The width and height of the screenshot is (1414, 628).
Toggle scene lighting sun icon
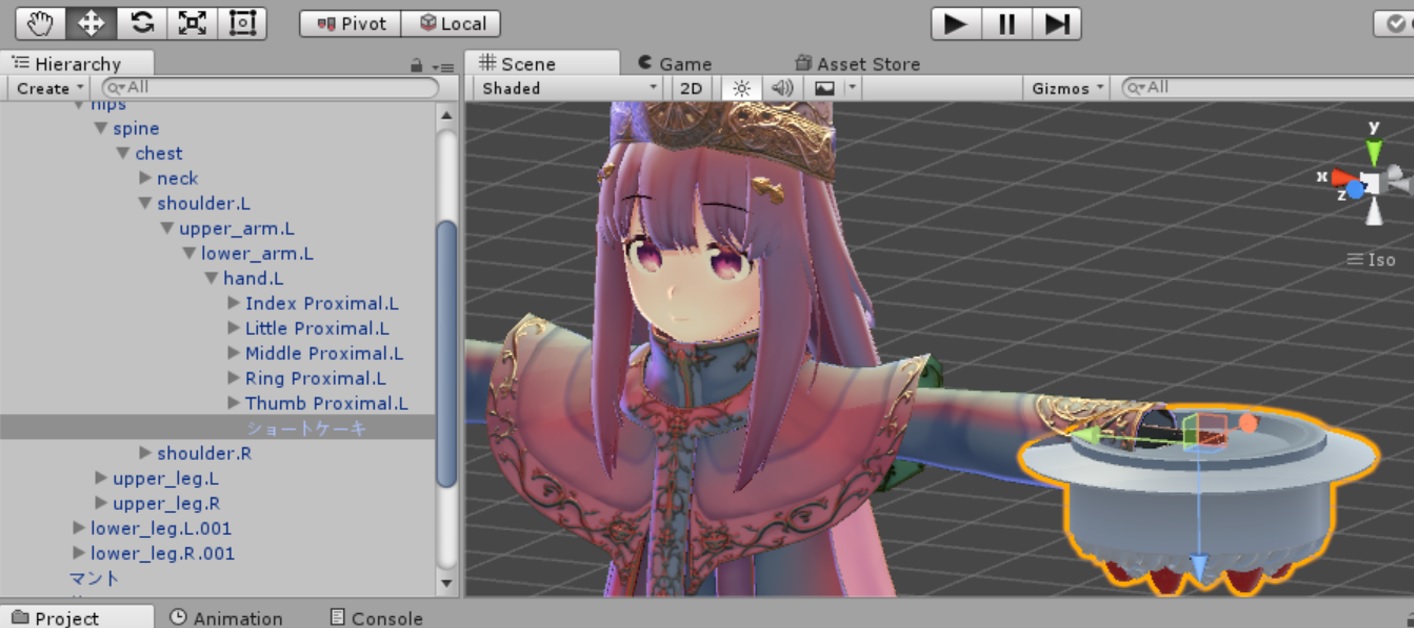pyautogui.click(x=741, y=88)
